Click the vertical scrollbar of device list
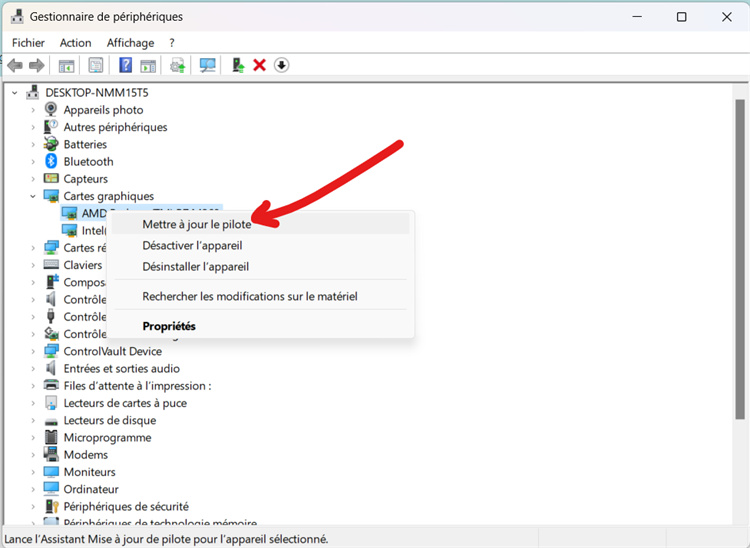Screen dimensions: 750x548 [x=740, y=260]
